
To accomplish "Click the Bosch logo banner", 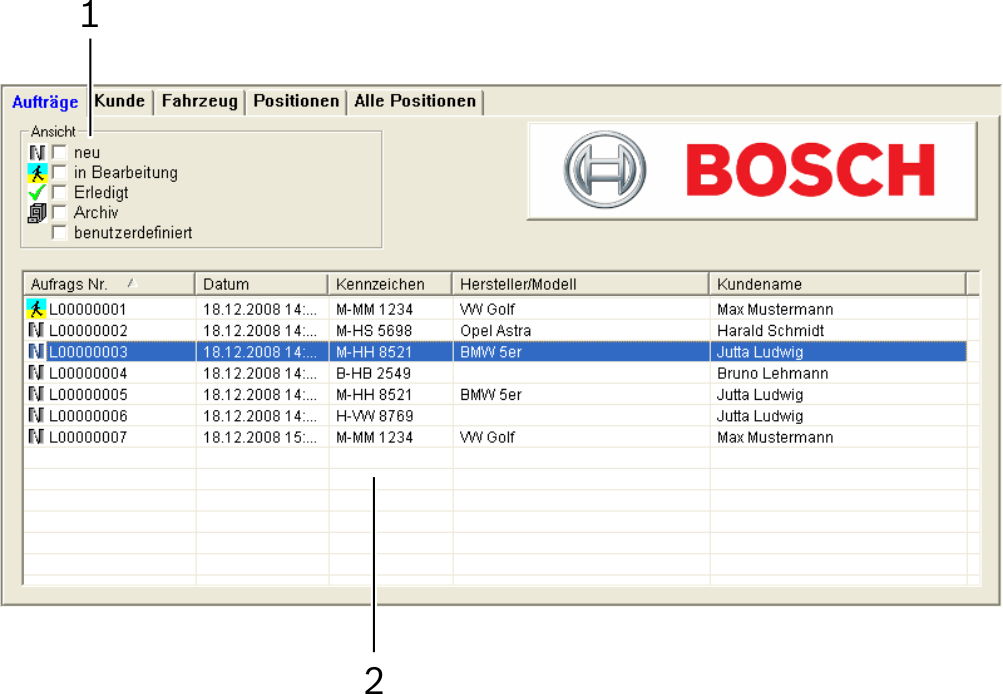I will [x=752, y=171].
